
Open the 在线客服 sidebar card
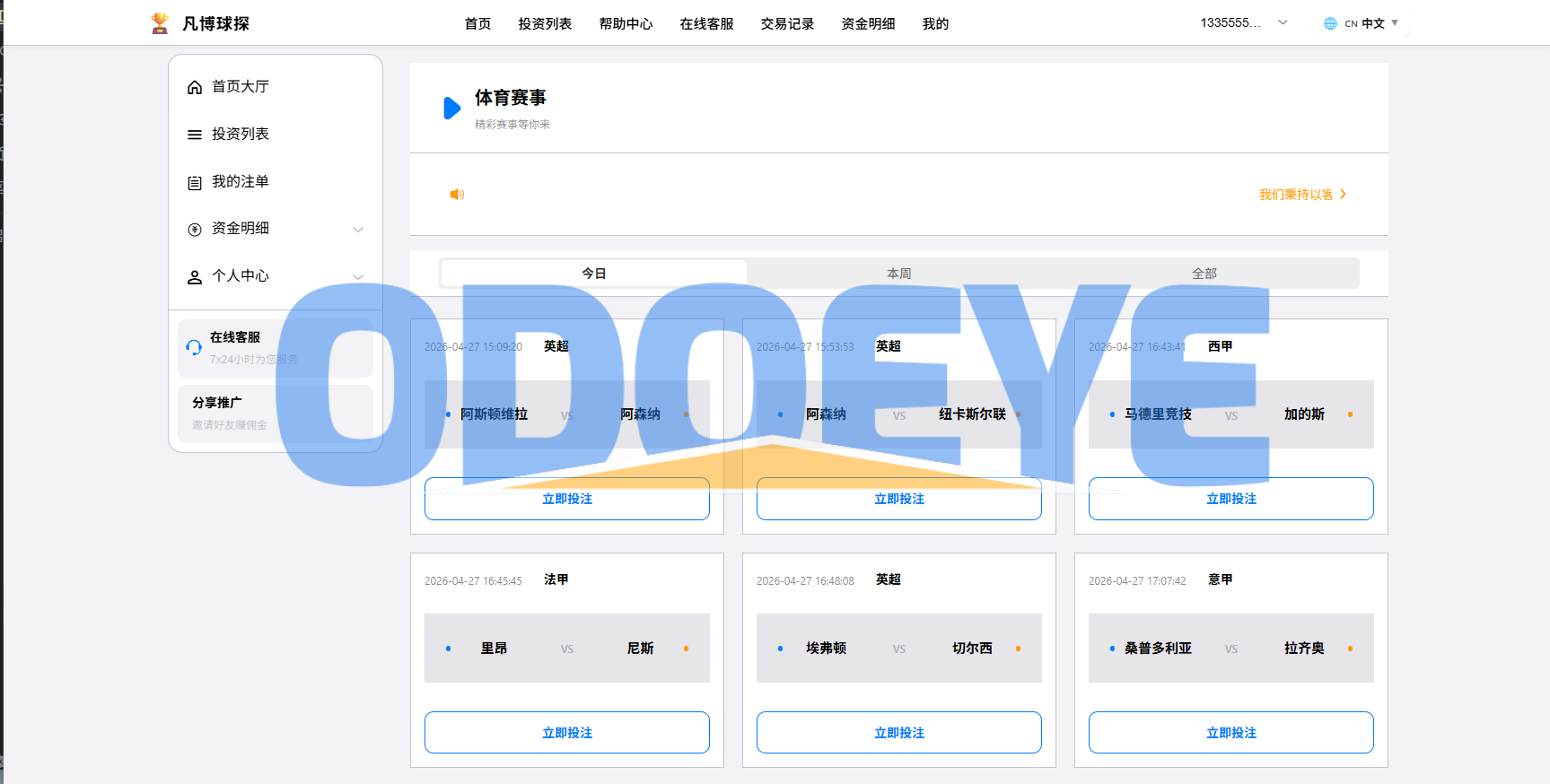[x=276, y=348]
